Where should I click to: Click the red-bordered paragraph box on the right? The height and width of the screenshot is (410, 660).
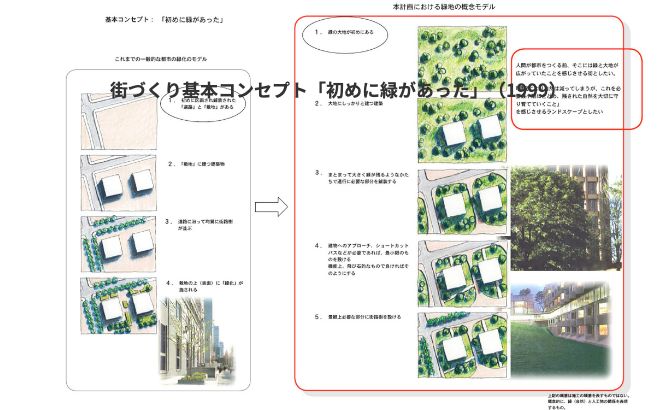pyautogui.click(x=579, y=87)
